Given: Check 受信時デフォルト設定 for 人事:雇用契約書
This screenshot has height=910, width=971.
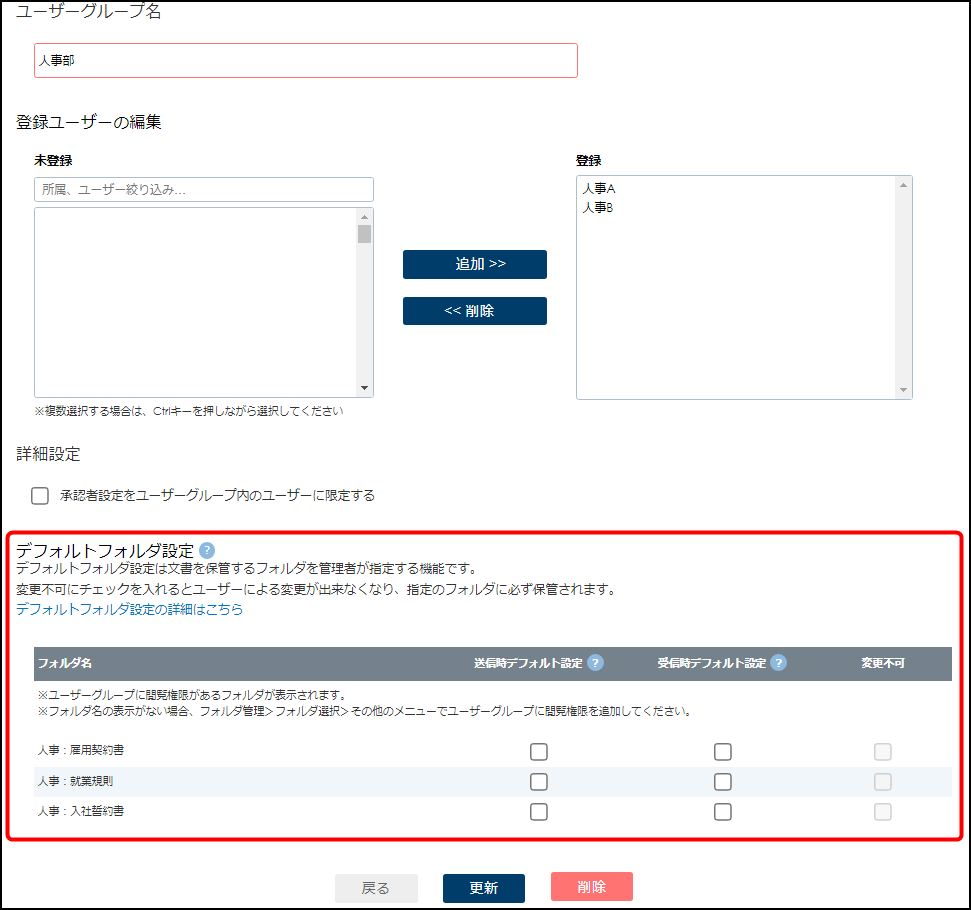Looking at the screenshot, I should click(723, 752).
